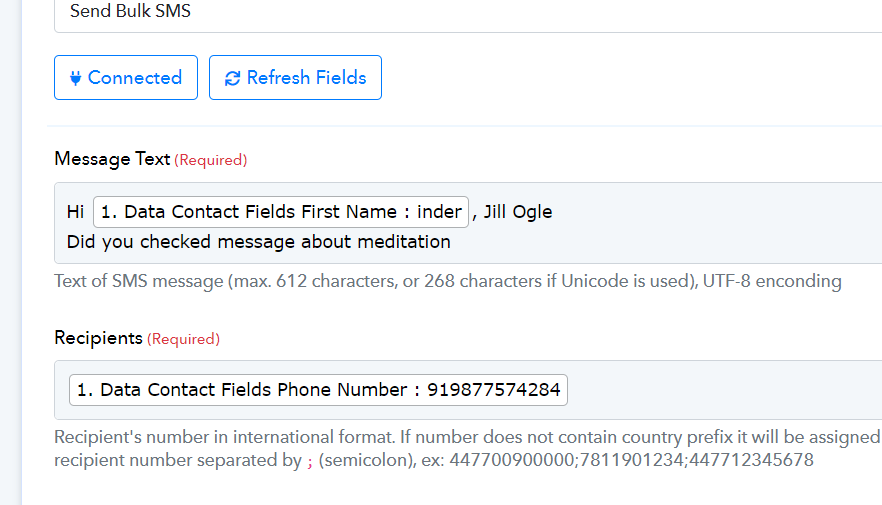Viewport: 882px width, 505px height.
Task: Click the Required marker beside Message Text
Action: 211,160
